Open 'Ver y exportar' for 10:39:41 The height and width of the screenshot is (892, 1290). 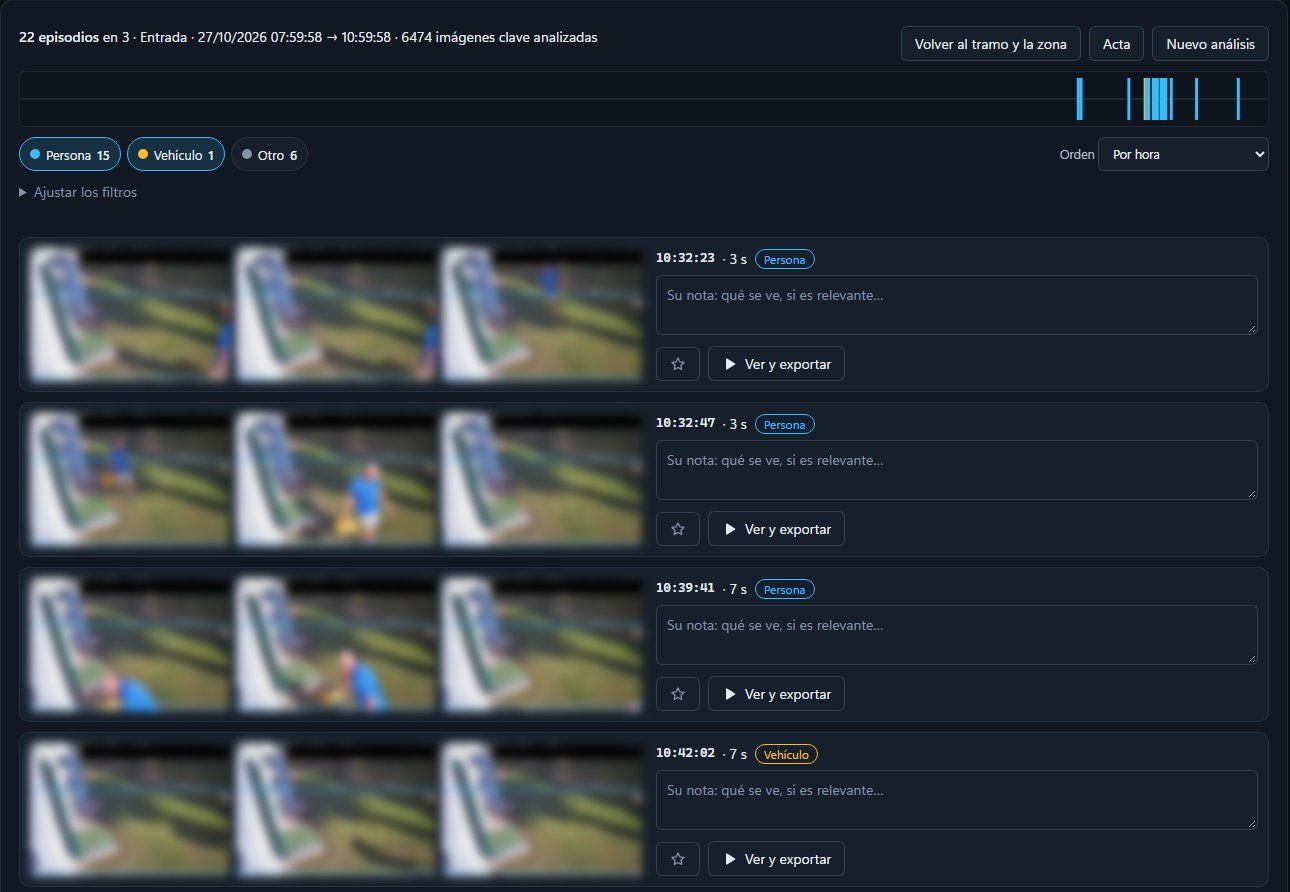[776, 694]
